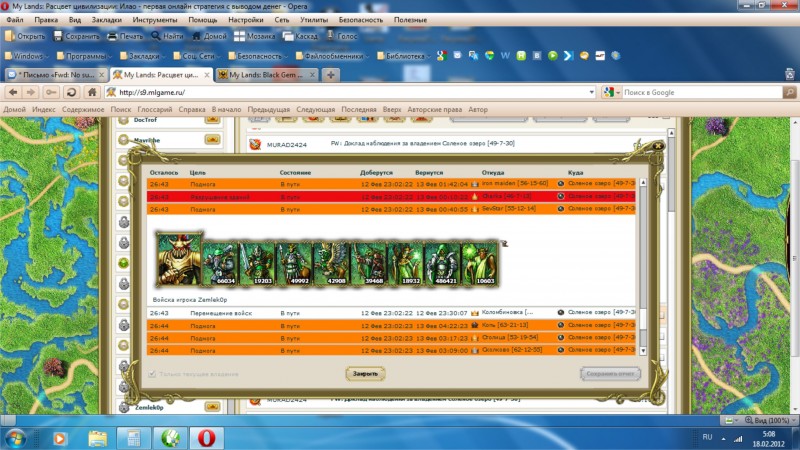Click scroll-down arrow of movements list
The height and width of the screenshot is (450, 800).
643,351
